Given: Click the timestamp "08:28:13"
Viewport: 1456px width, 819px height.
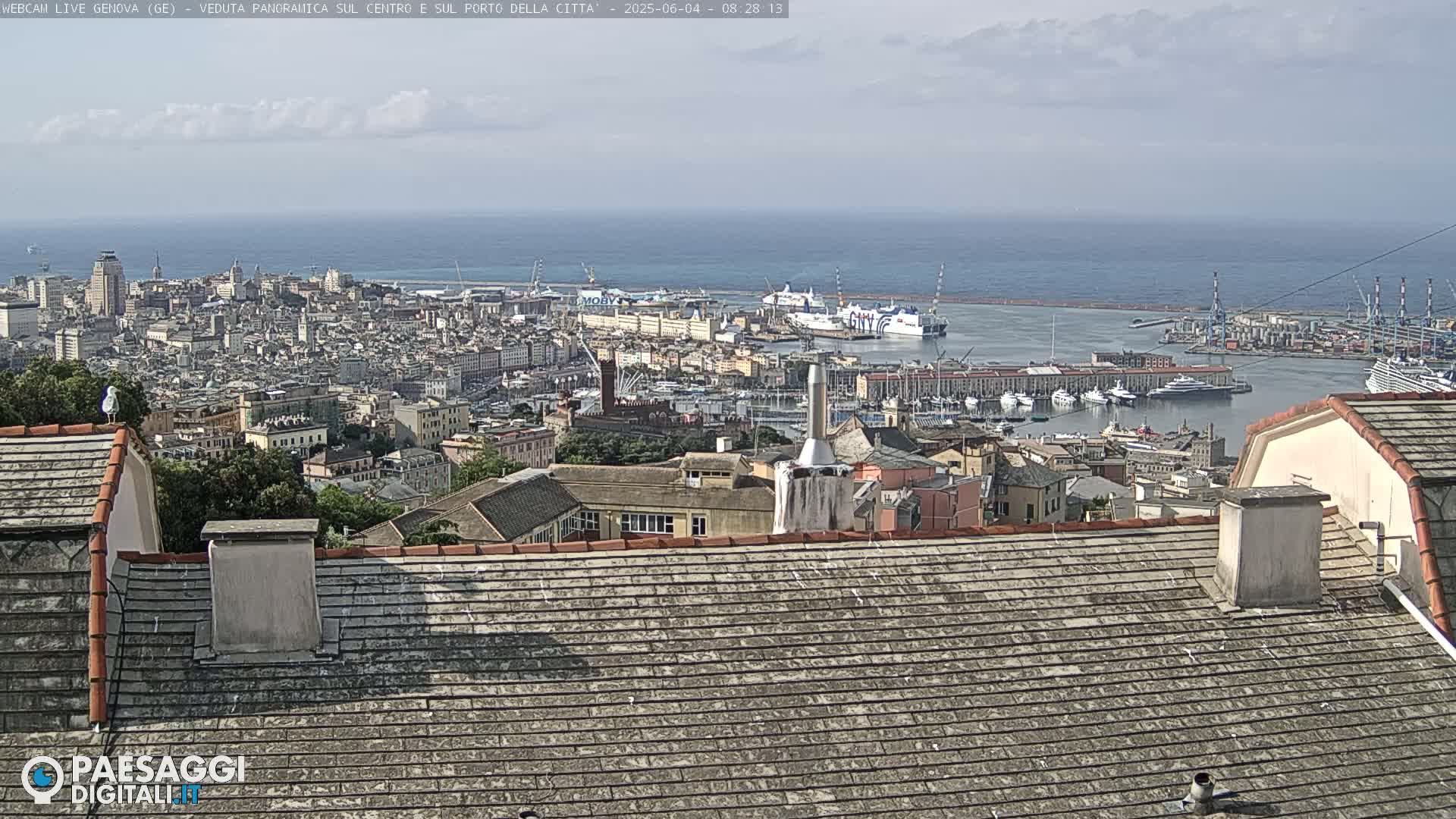Looking at the screenshot, I should (752, 8).
